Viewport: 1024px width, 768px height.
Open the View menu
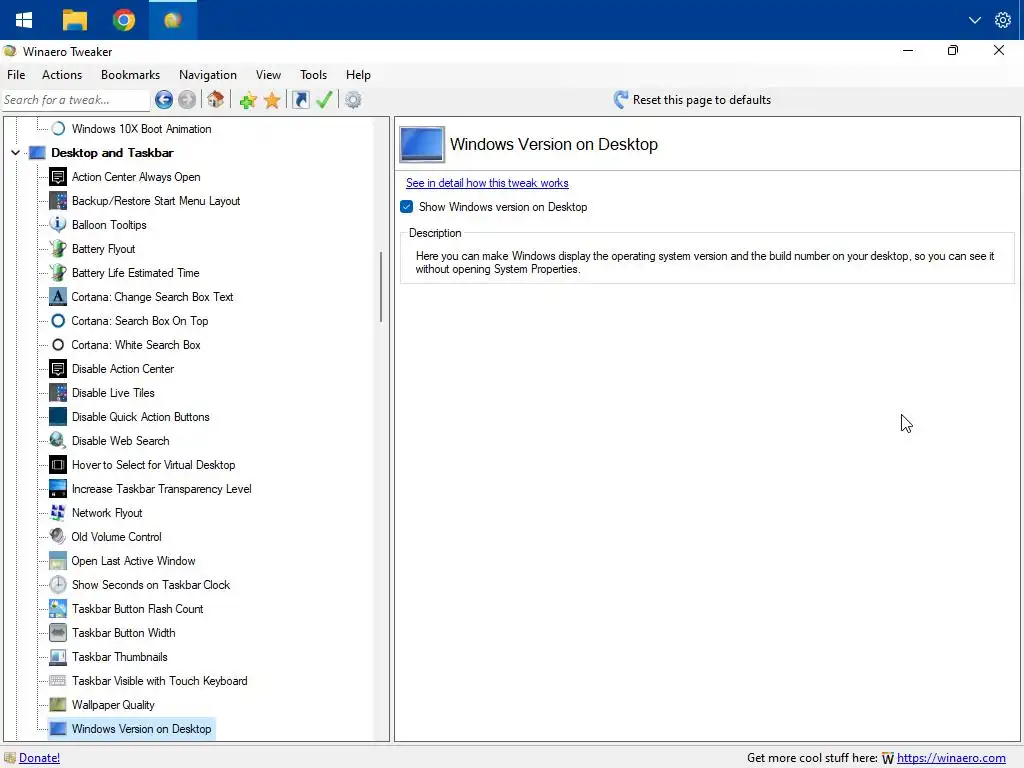[268, 74]
